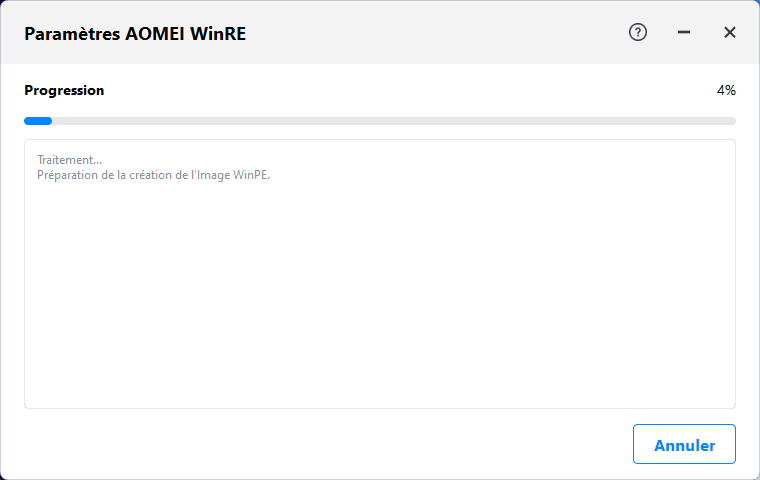Click the Annuler button
The image size is (760, 480).
click(684, 444)
